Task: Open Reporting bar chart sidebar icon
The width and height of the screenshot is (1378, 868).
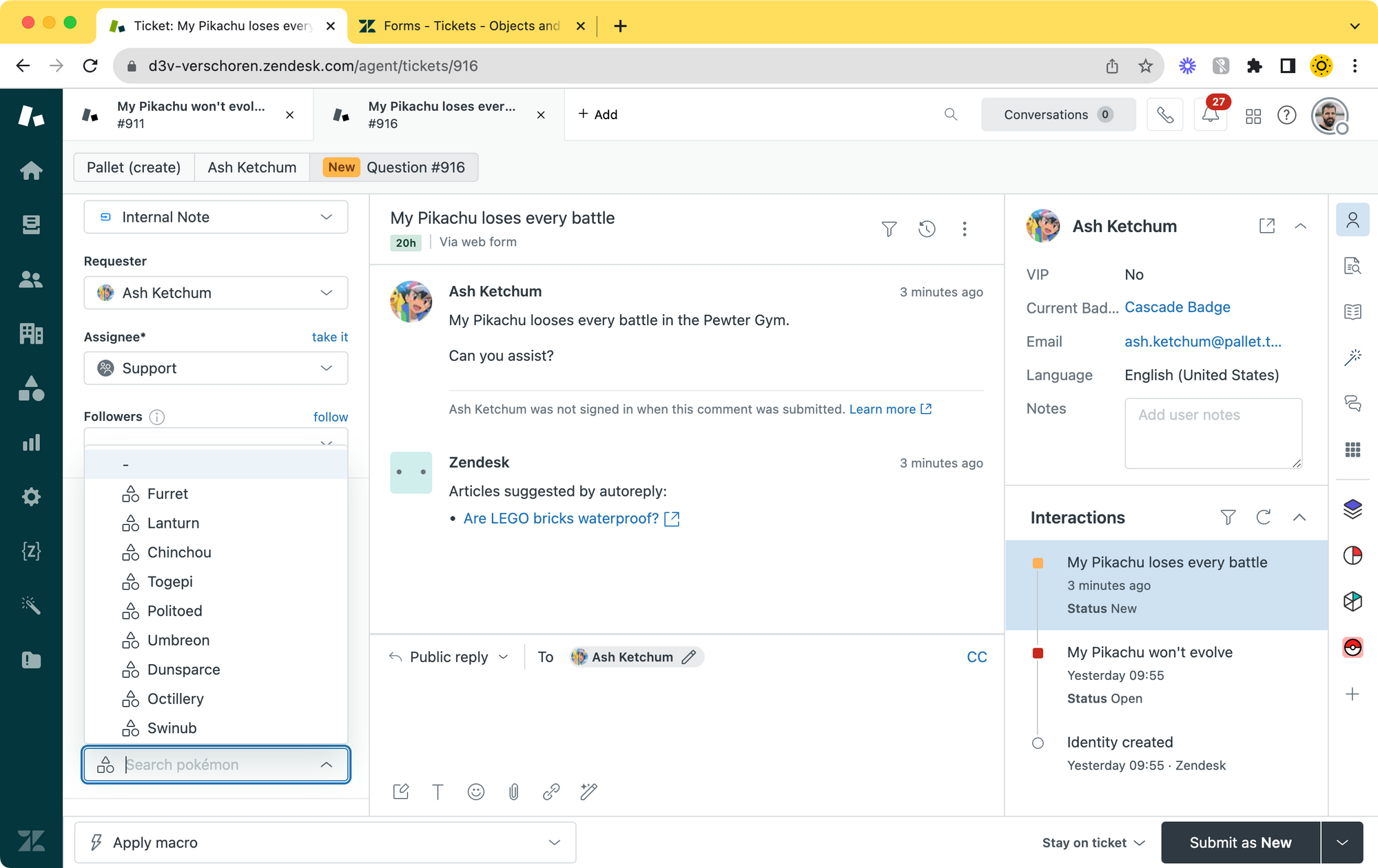Action: point(31,442)
